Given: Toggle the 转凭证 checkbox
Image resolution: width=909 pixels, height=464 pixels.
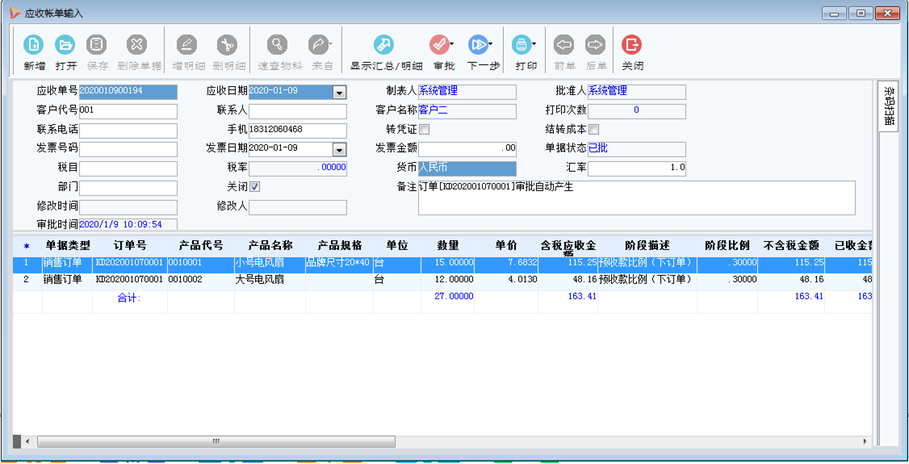Looking at the screenshot, I should (x=424, y=129).
